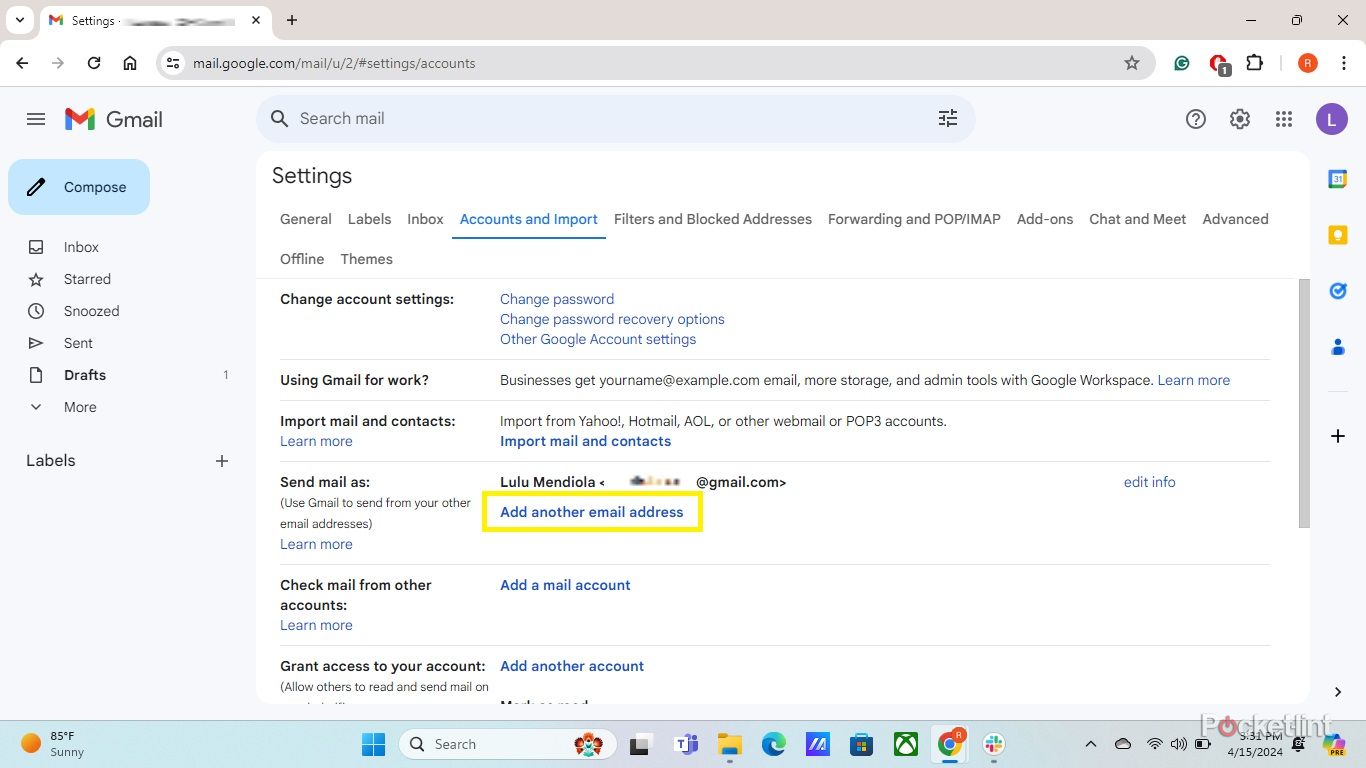Click the Settings gear icon
Viewport: 1366px width, 768px height.
point(1239,119)
